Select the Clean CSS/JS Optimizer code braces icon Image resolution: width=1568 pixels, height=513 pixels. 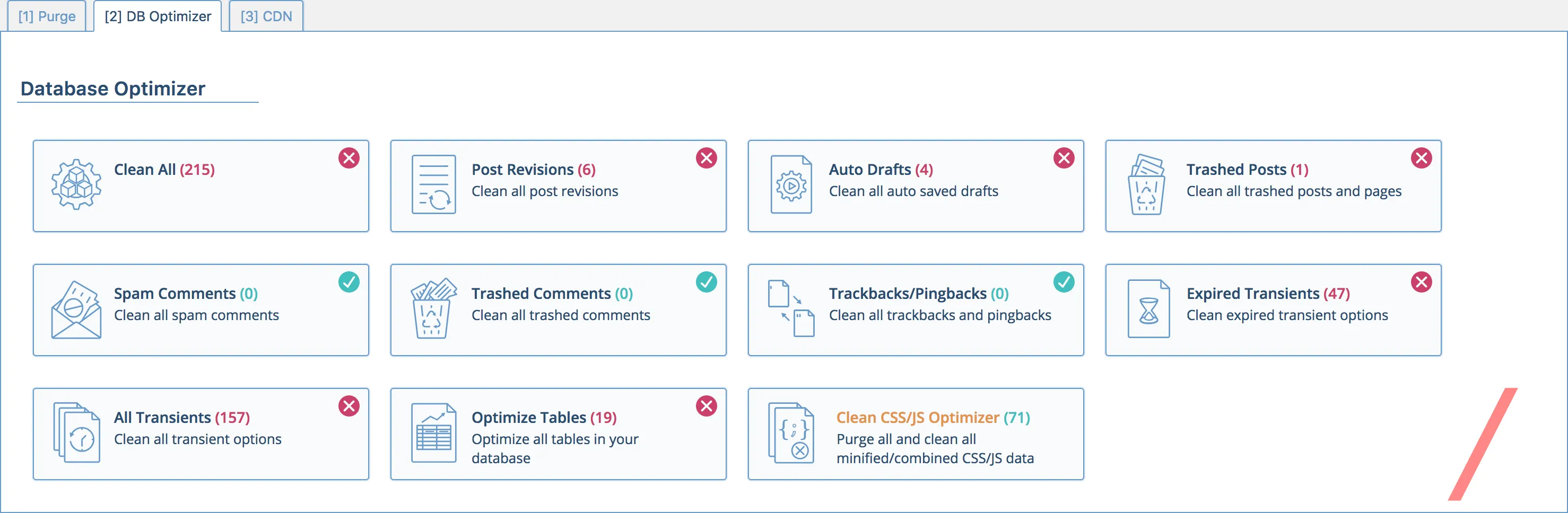(x=791, y=434)
